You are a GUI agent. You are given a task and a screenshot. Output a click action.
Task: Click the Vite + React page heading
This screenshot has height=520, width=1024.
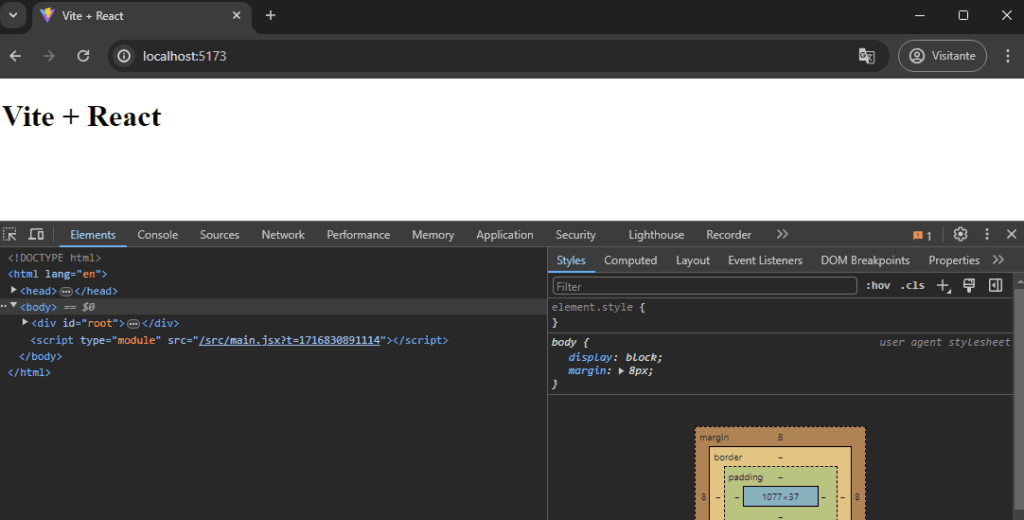(82, 116)
